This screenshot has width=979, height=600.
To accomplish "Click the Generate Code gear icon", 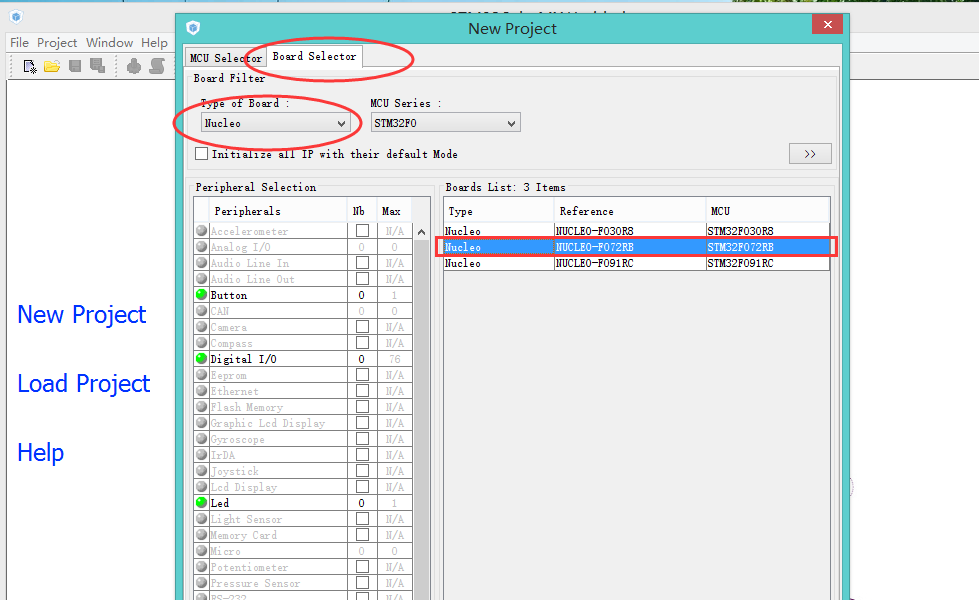I will [x=134, y=66].
